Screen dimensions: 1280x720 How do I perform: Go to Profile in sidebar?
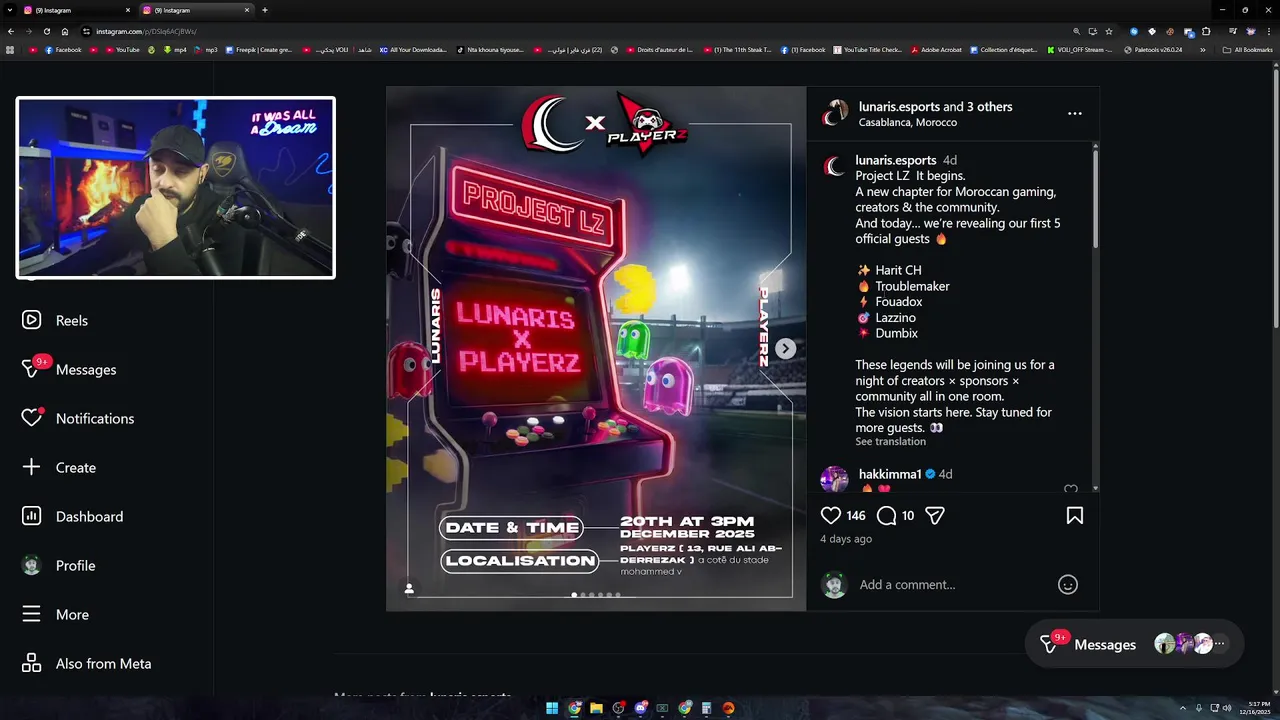(x=59, y=565)
